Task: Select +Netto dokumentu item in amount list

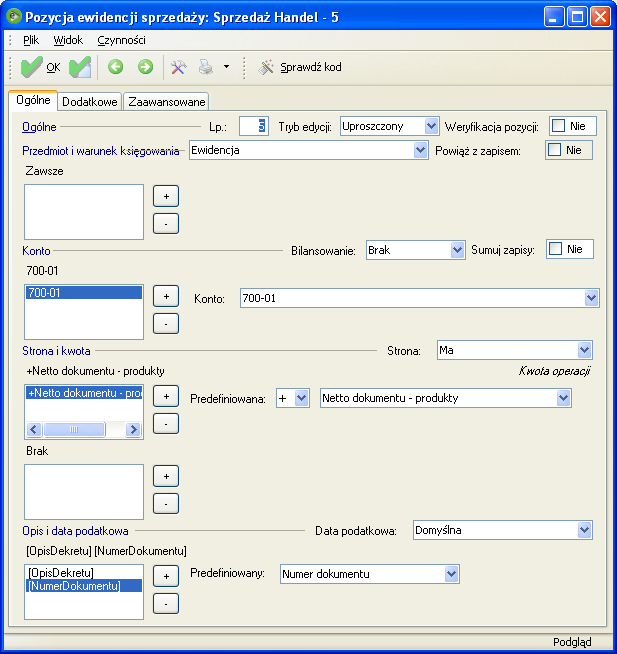Action: tap(84, 393)
